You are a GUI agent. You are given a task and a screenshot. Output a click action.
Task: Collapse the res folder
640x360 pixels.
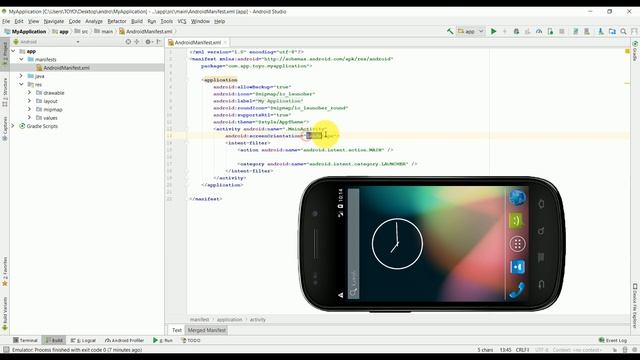[21, 84]
